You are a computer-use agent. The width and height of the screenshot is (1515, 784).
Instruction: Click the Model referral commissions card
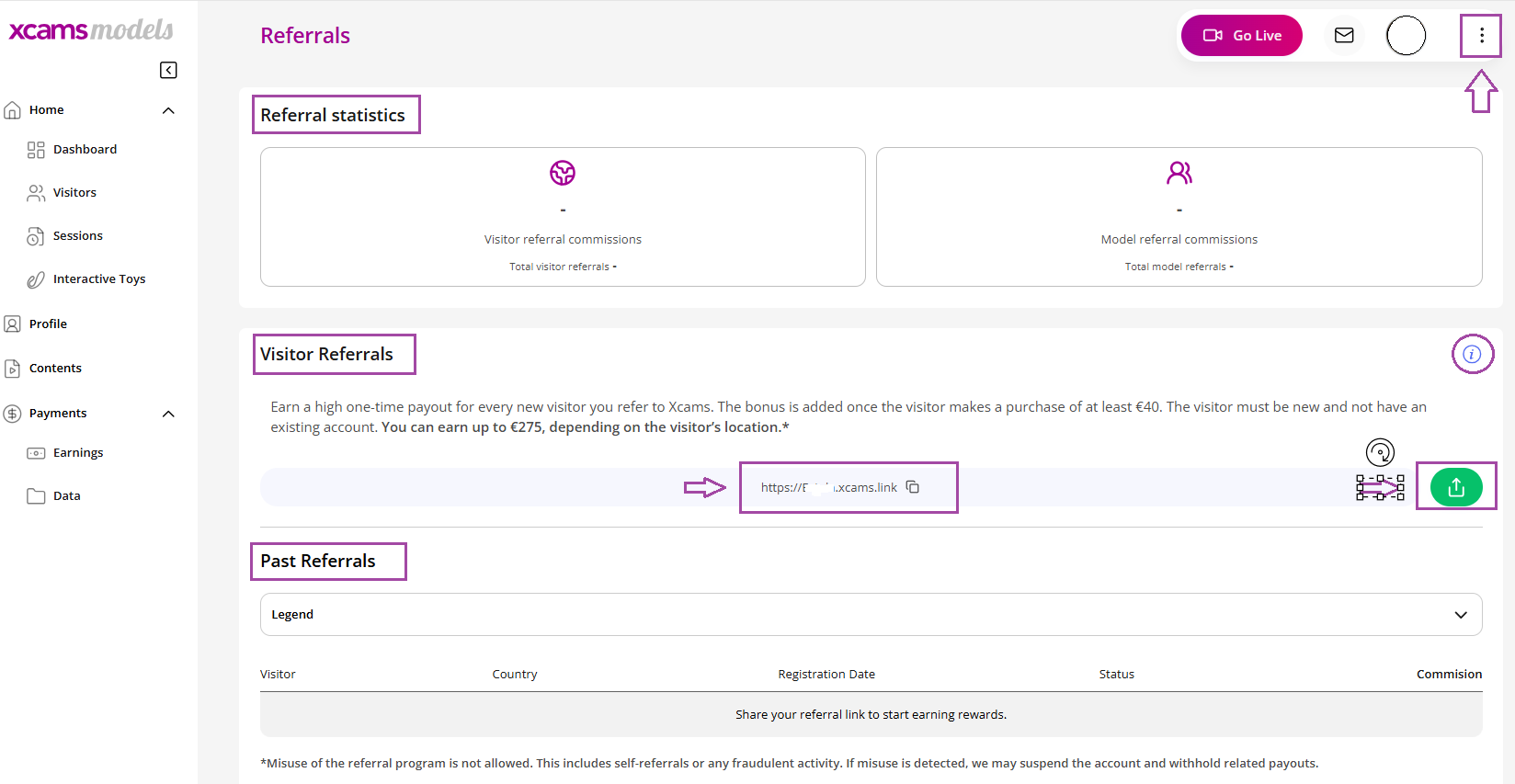click(1179, 217)
